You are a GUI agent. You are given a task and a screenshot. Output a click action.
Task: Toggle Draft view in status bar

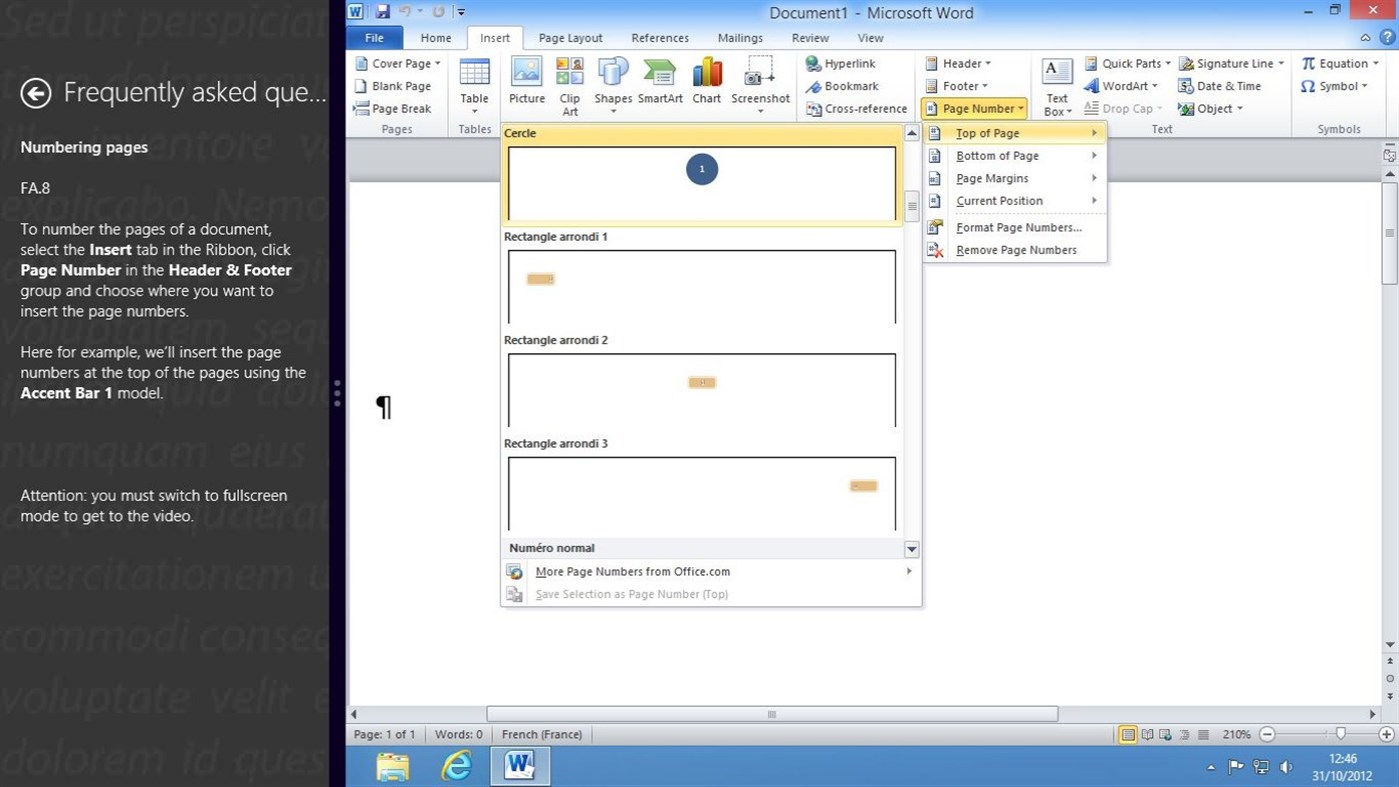(1203, 734)
